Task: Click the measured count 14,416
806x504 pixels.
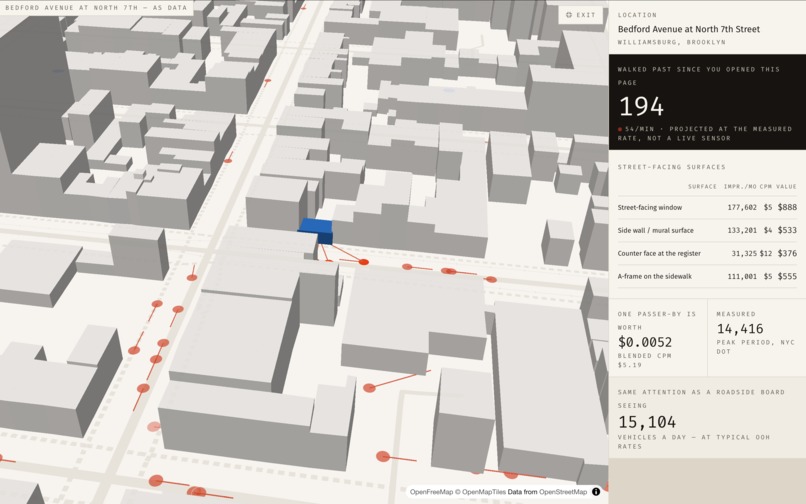Action: tap(740, 329)
